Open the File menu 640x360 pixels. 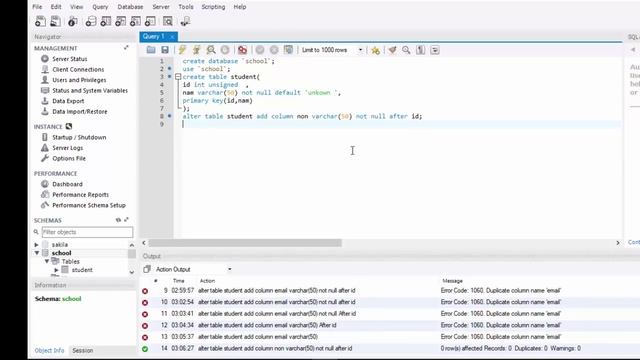[37, 7]
